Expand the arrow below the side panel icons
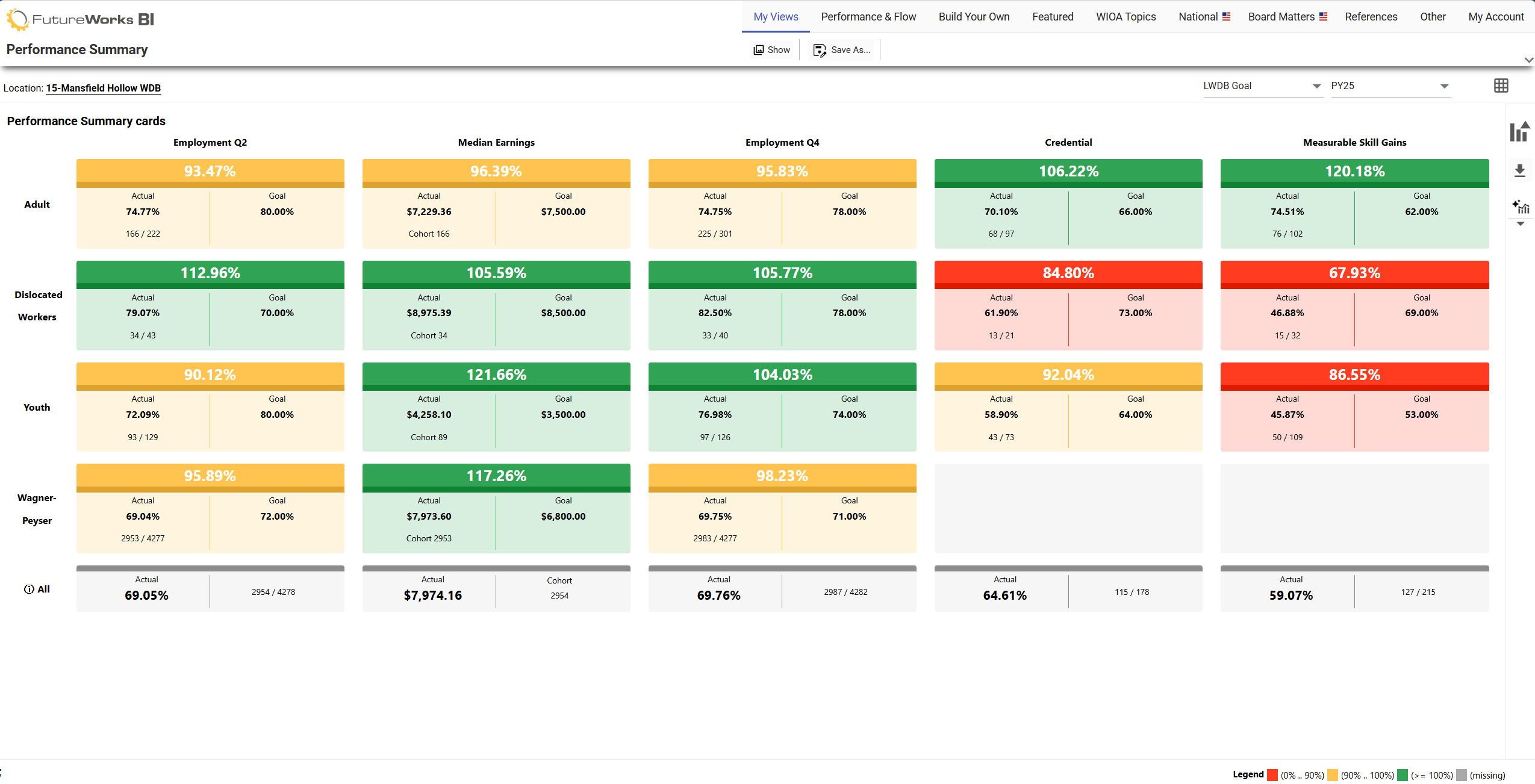 point(1521,224)
